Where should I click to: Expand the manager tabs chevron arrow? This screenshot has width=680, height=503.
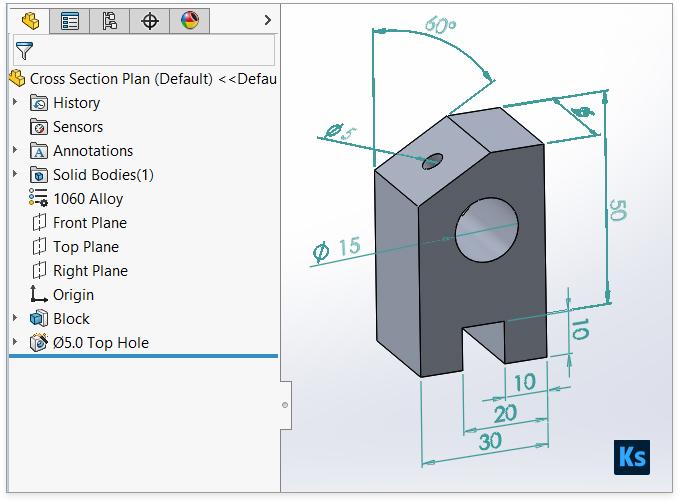[267, 20]
